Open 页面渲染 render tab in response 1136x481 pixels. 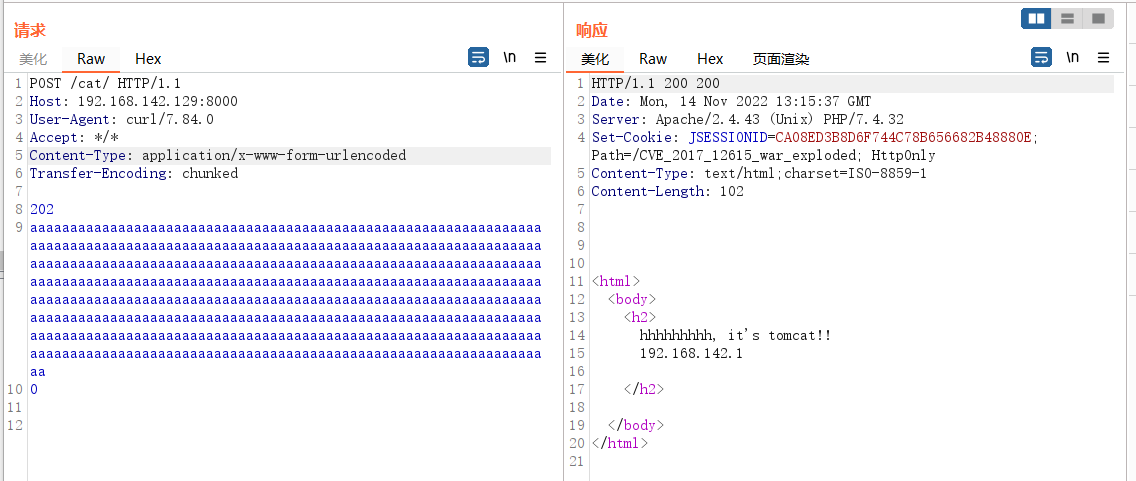(781, 59)
